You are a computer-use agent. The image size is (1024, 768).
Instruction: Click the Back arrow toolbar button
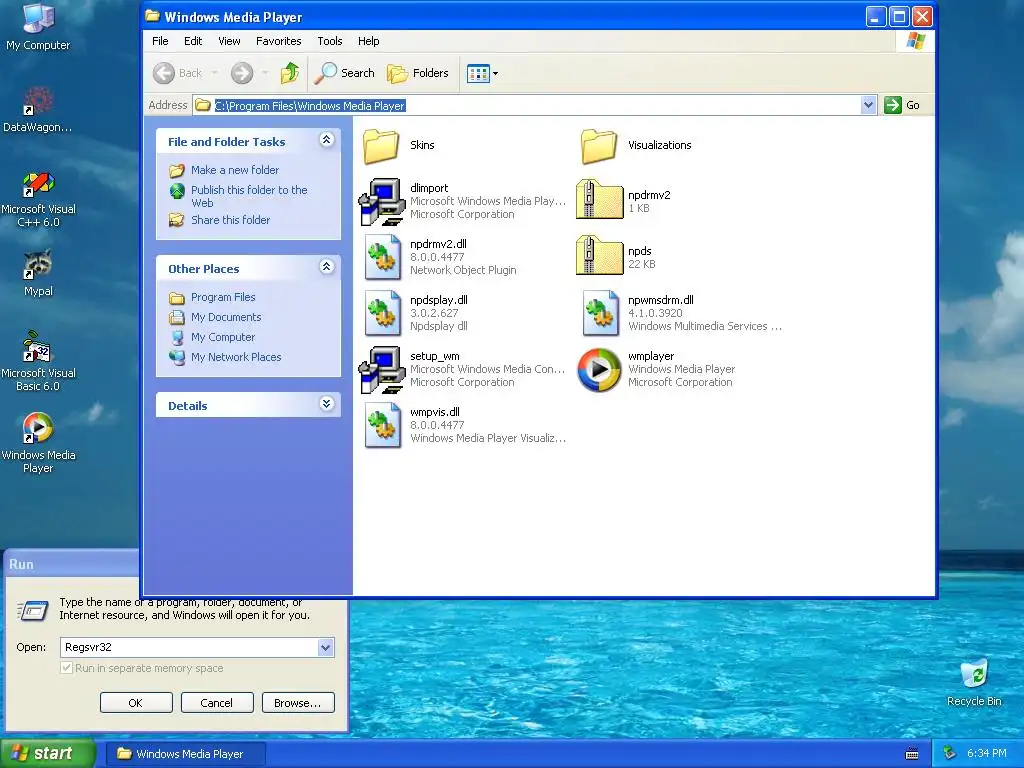coord(178,73)
